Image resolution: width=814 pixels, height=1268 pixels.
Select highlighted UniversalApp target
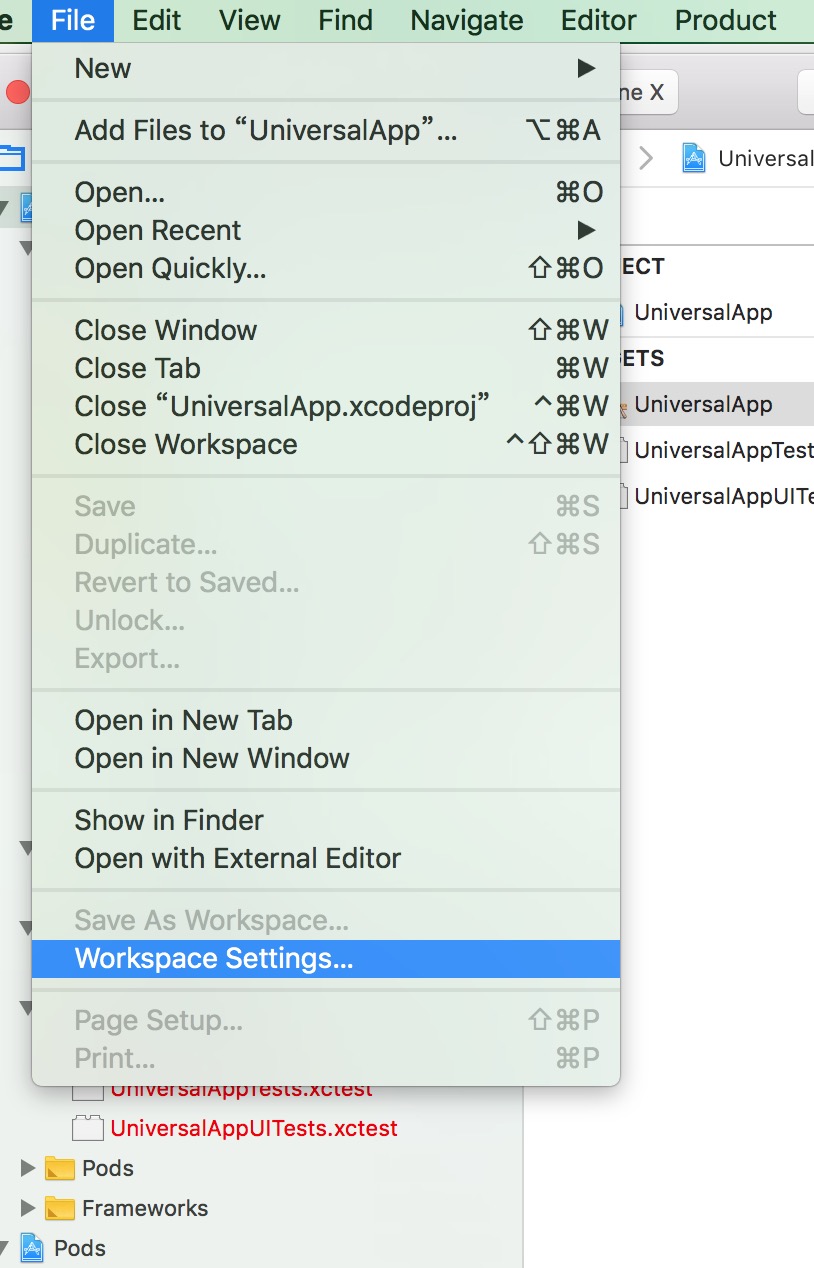(x=703, y=404)
